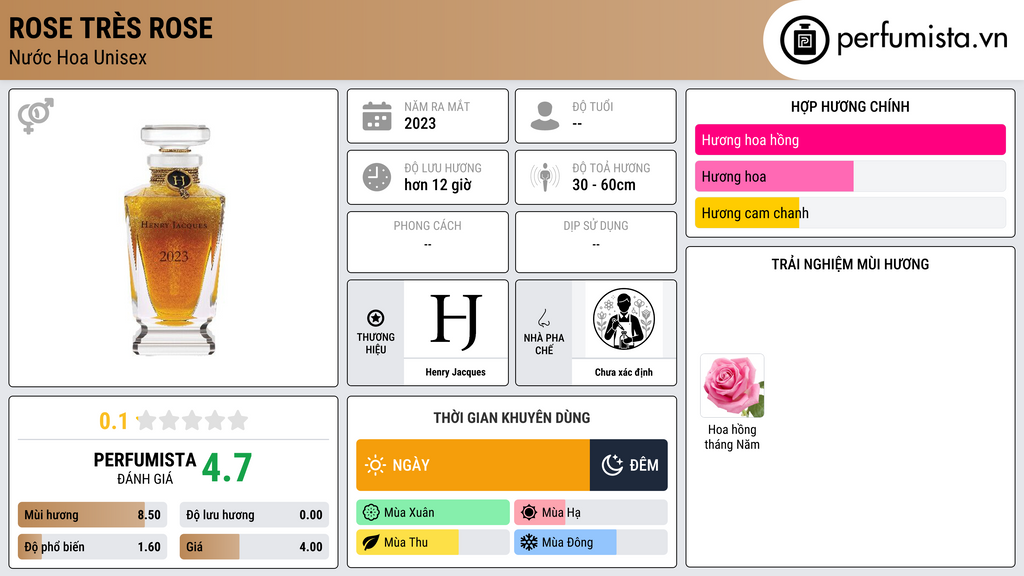Click the calendar icon beside Năm ra mắt
Screen dimensions: 1024x576
377,116
